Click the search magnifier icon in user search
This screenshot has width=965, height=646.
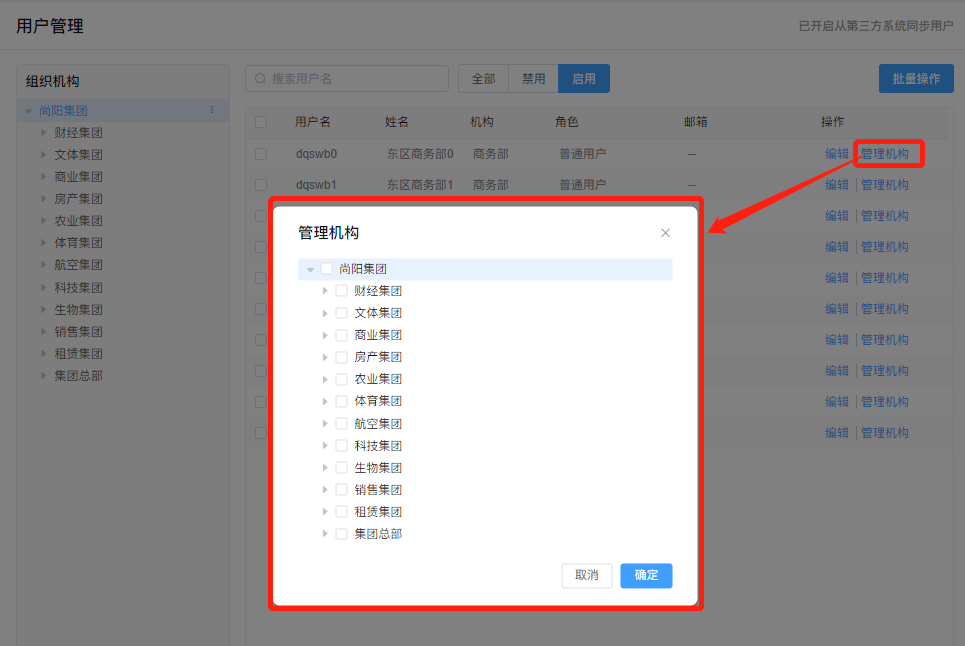[261, 79]
